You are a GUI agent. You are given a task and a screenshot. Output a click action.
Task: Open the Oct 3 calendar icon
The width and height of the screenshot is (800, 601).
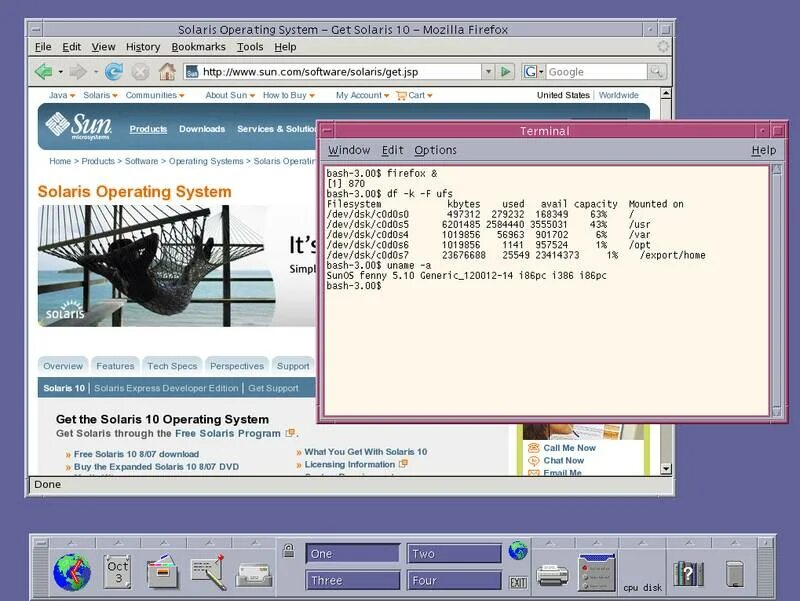tap(117, 572)
